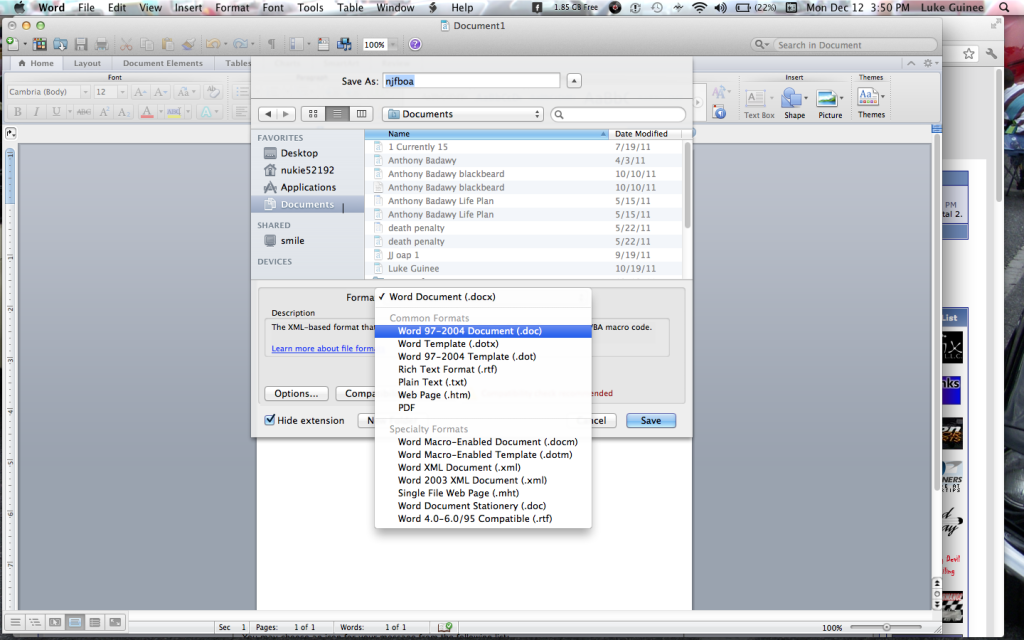Open the Document Elements ribbon tab
The height and width of the screenshot is (640, 1024).
[163, 63]
